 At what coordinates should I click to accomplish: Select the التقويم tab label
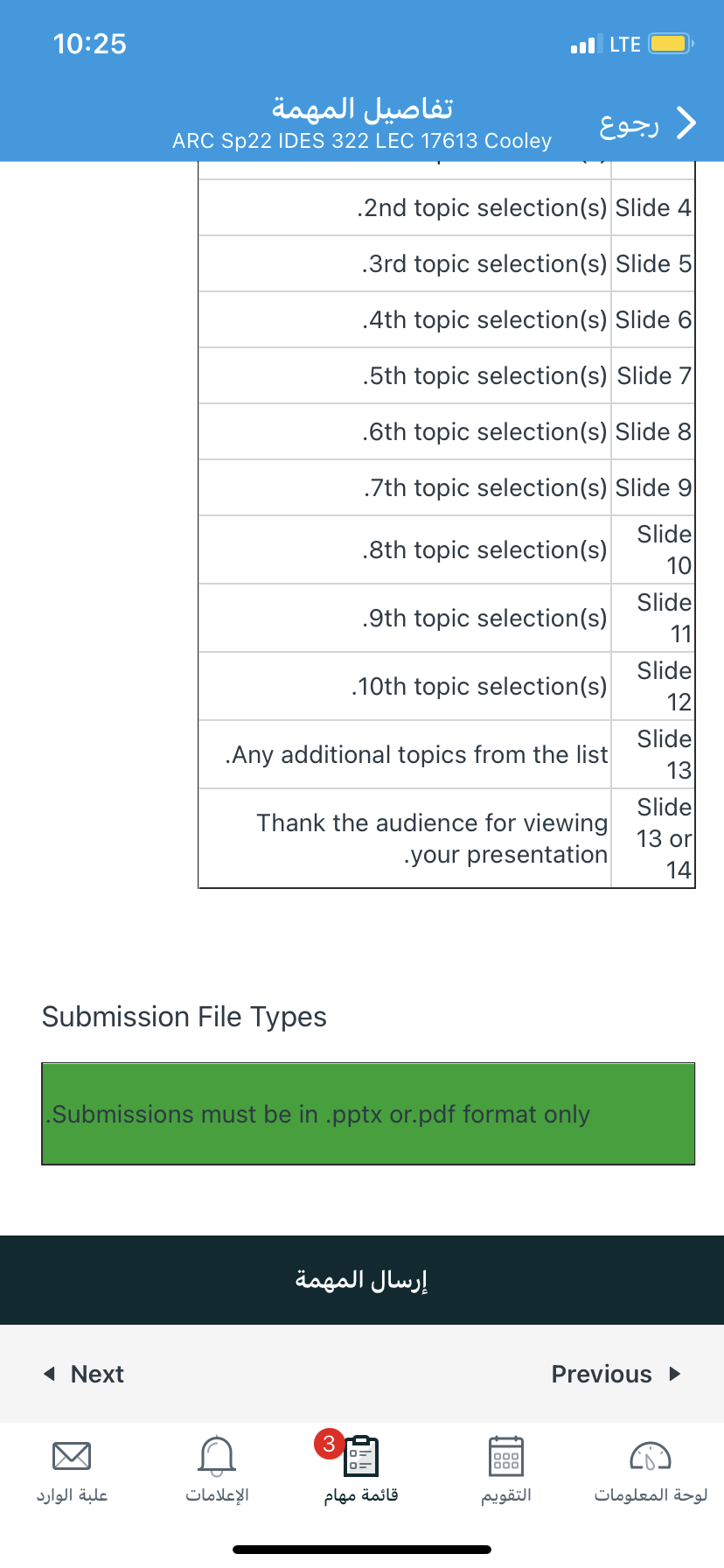click(x=506, y=1495)
